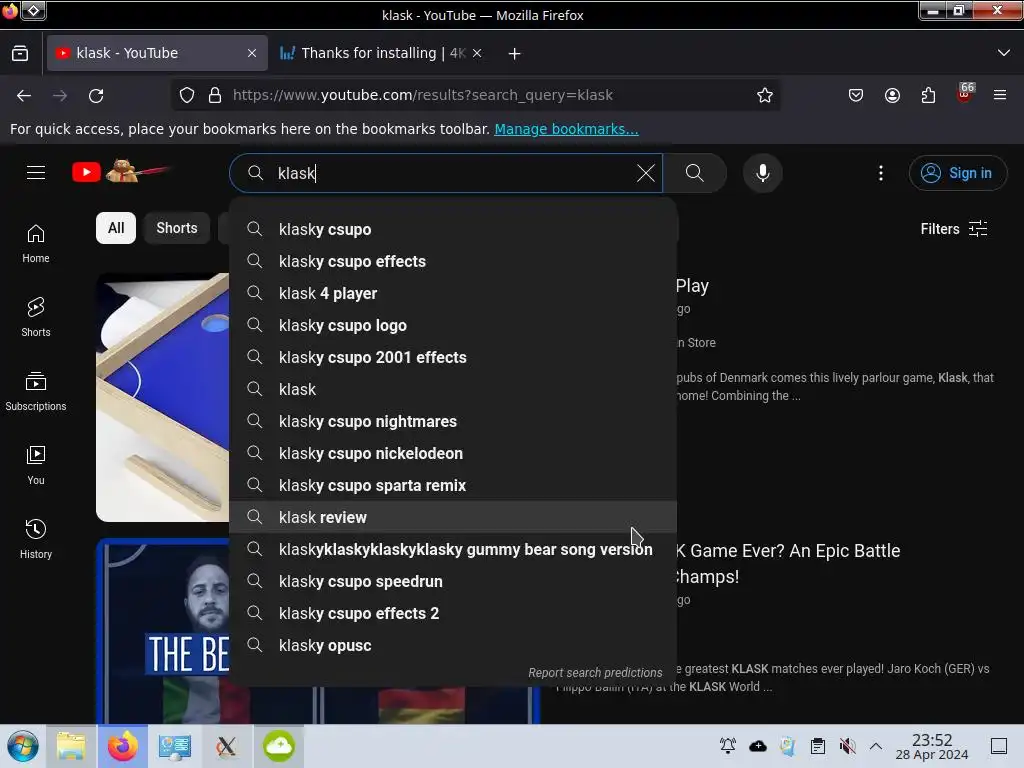Open the Start menu orb
Image resolution: width=1024 pixels, height=768 pixels.
pyautogui.click(x=23, y=746)
